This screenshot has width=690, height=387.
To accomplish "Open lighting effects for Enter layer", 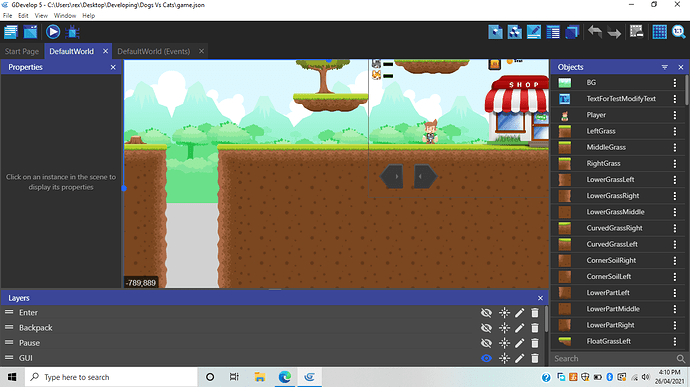I will [x=504, y=313].
